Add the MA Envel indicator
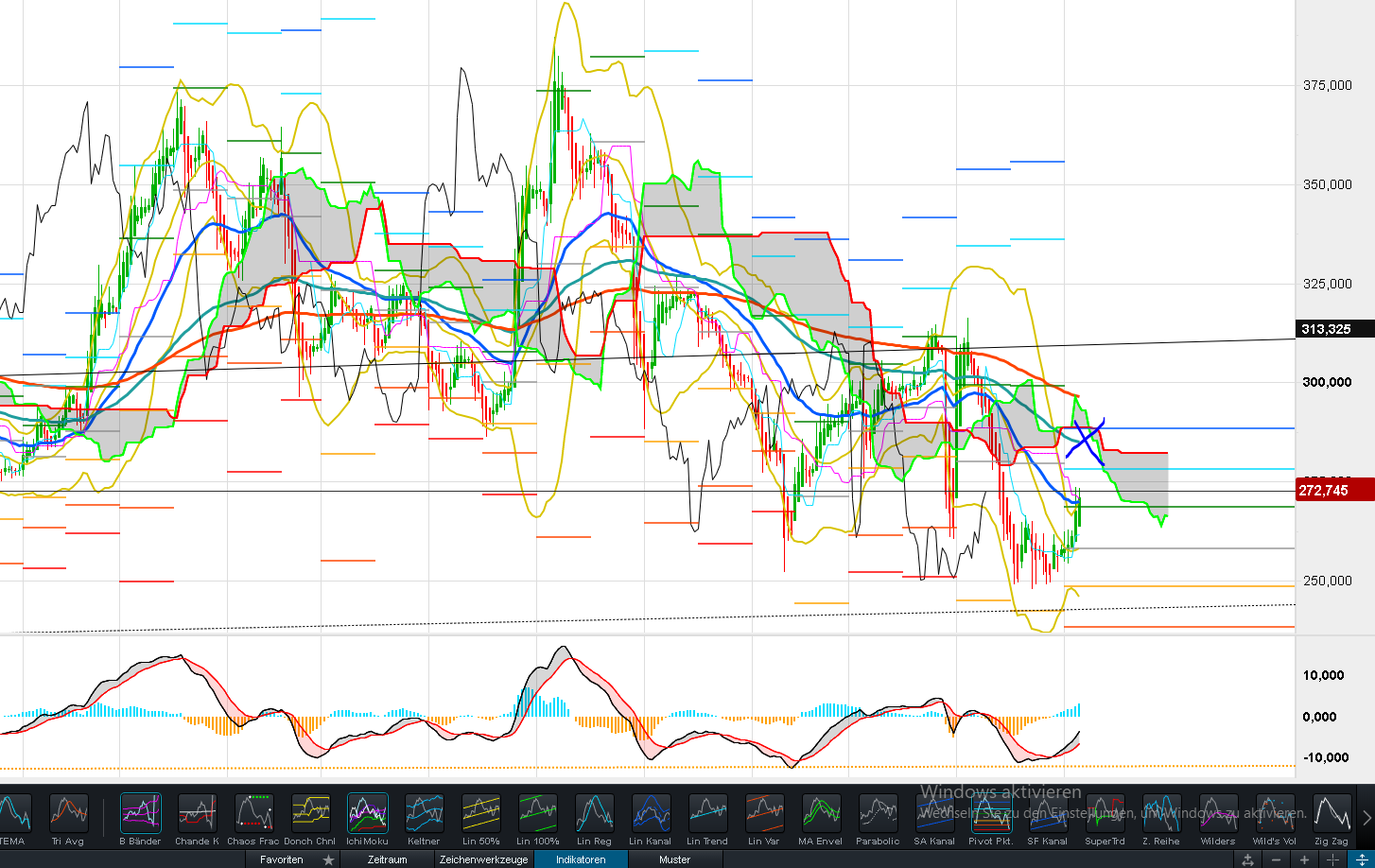 821,819
